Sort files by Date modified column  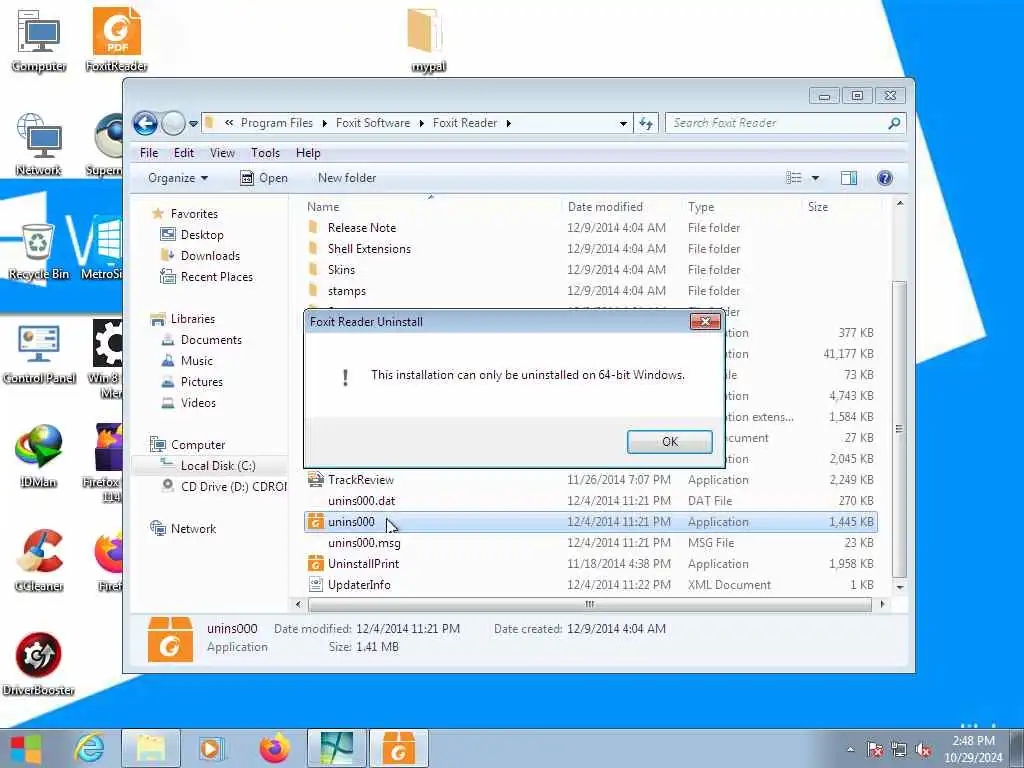click(620, 207)
